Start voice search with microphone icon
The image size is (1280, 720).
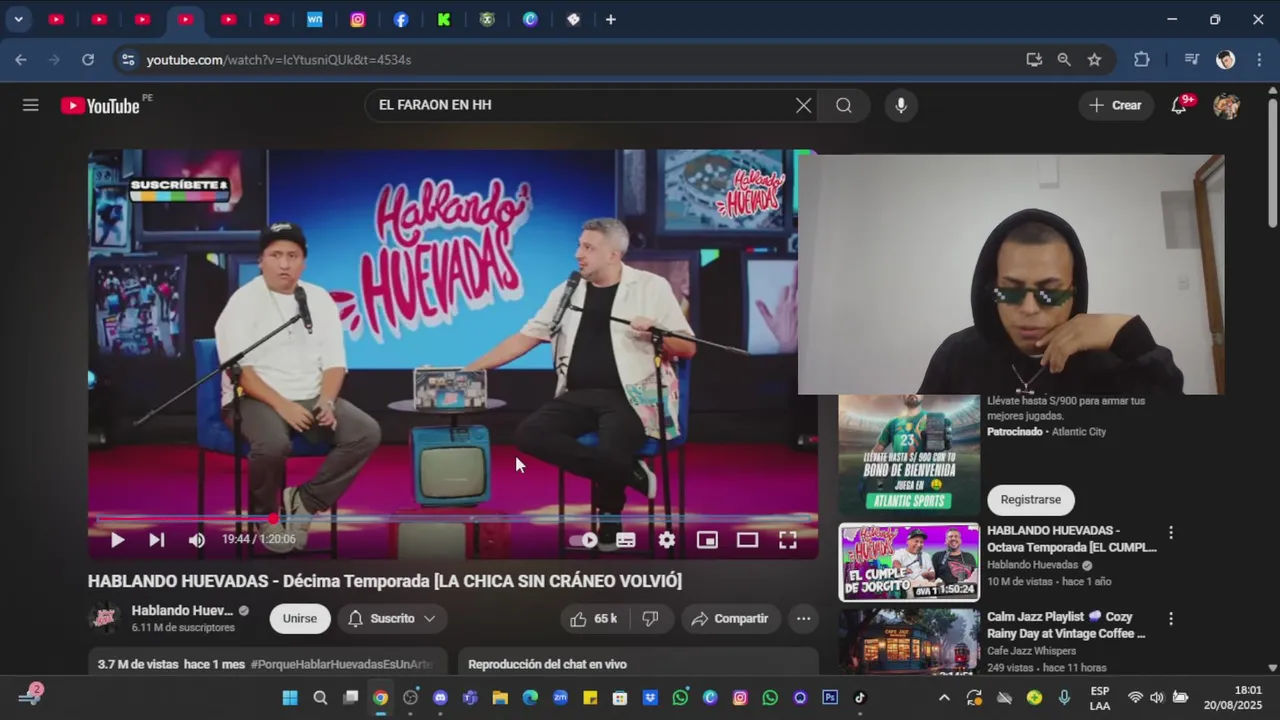click(x=901, y=105)
